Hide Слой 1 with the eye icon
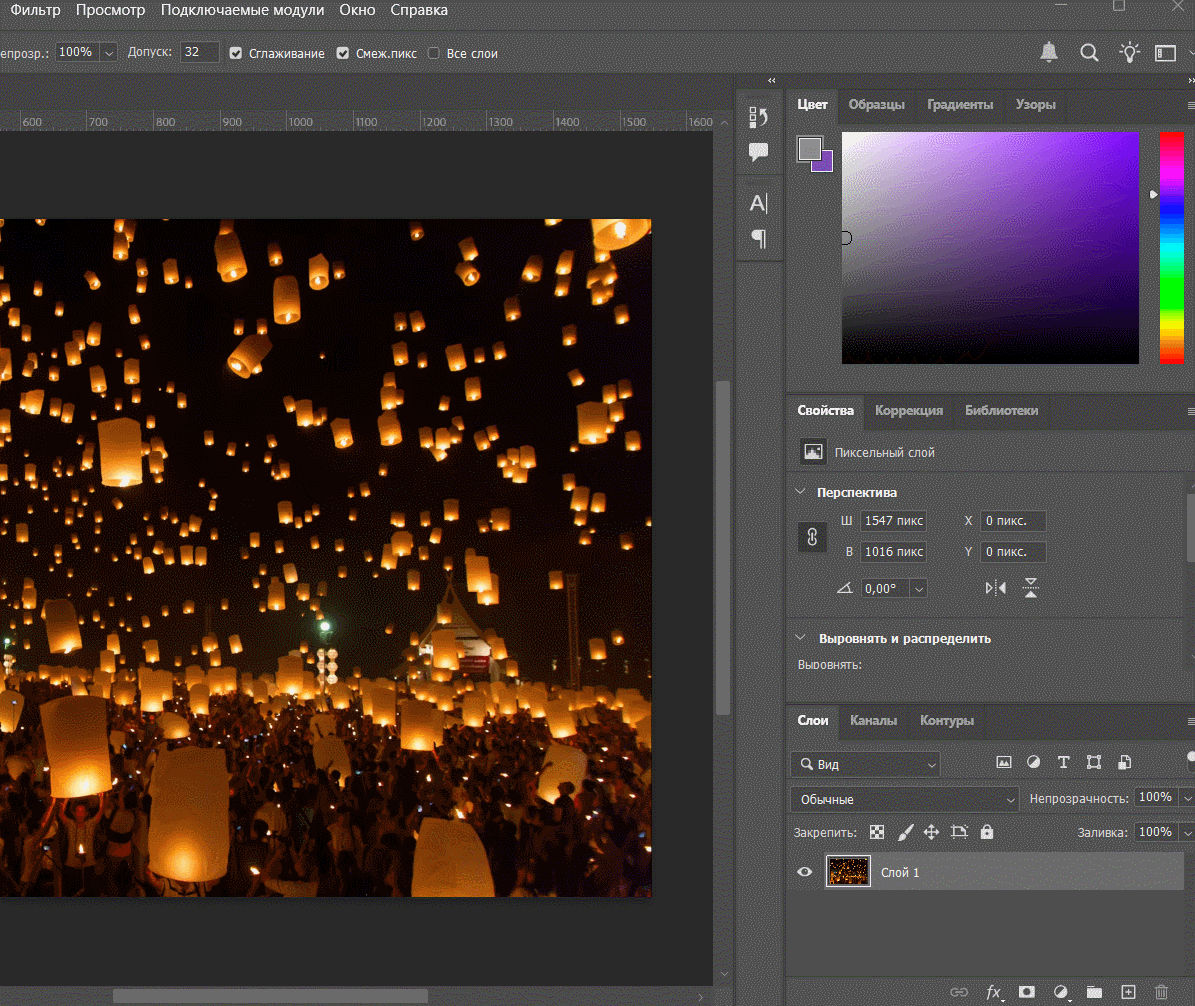This screenshot has width=1195, height=1006. point(804,872)
